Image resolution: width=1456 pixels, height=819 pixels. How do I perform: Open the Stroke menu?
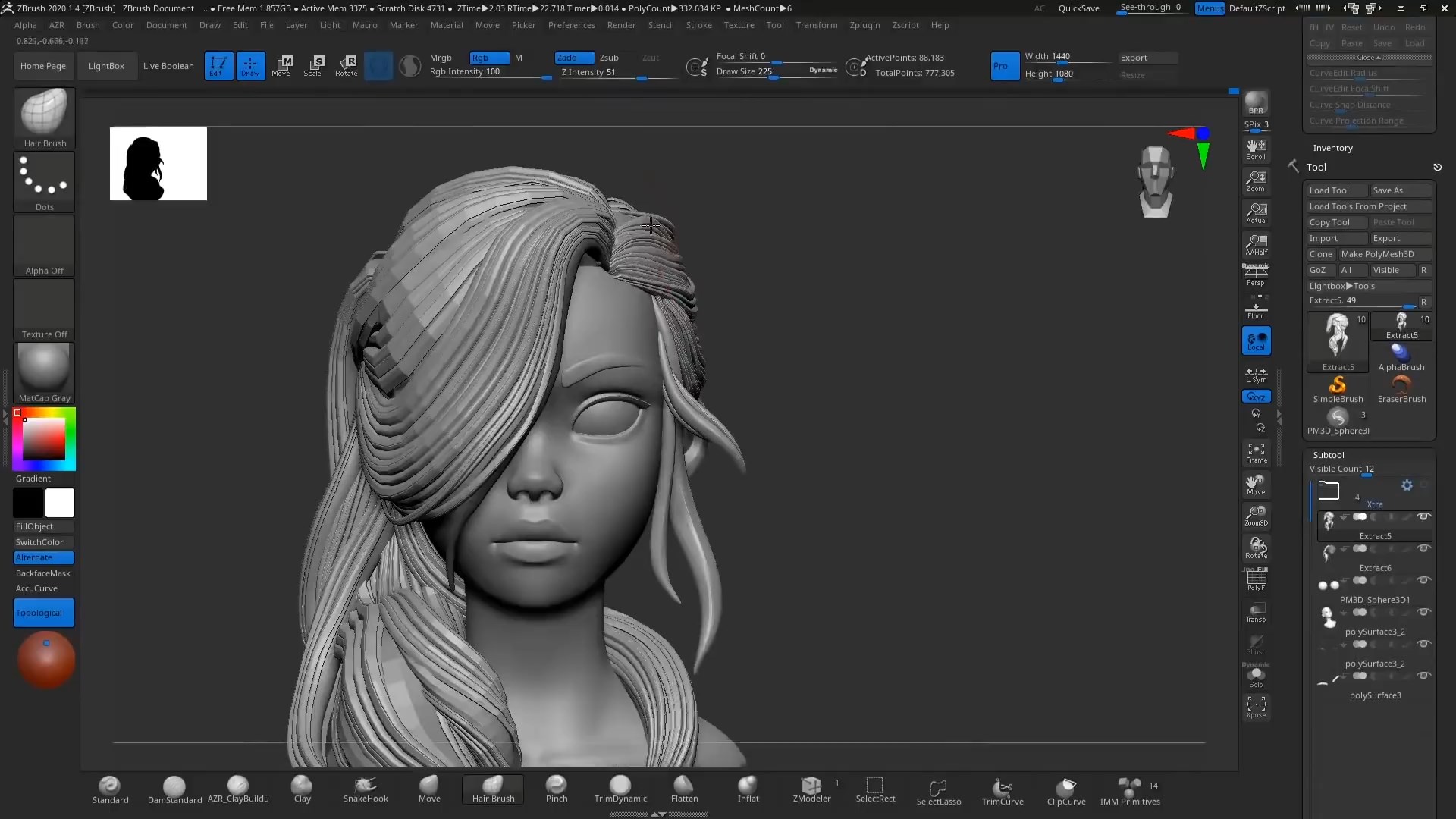[x=698, y=25]
